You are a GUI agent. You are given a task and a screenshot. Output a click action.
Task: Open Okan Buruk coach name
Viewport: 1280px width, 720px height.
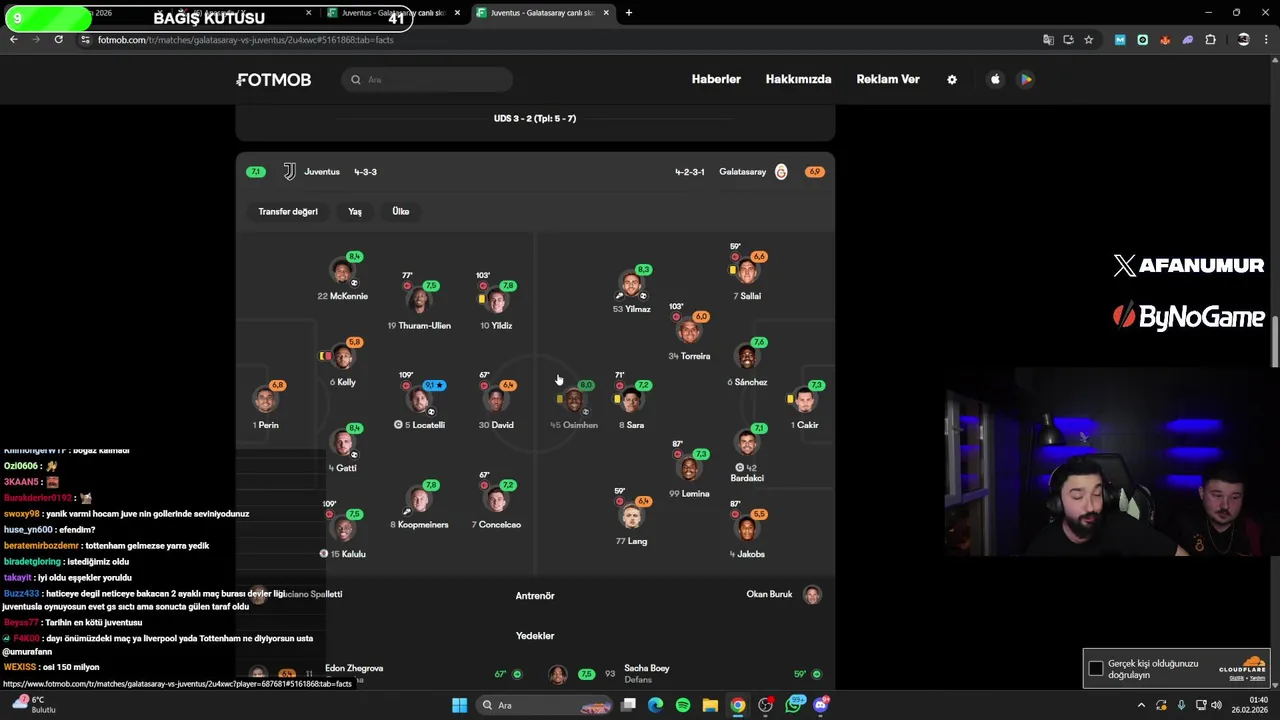769,594
